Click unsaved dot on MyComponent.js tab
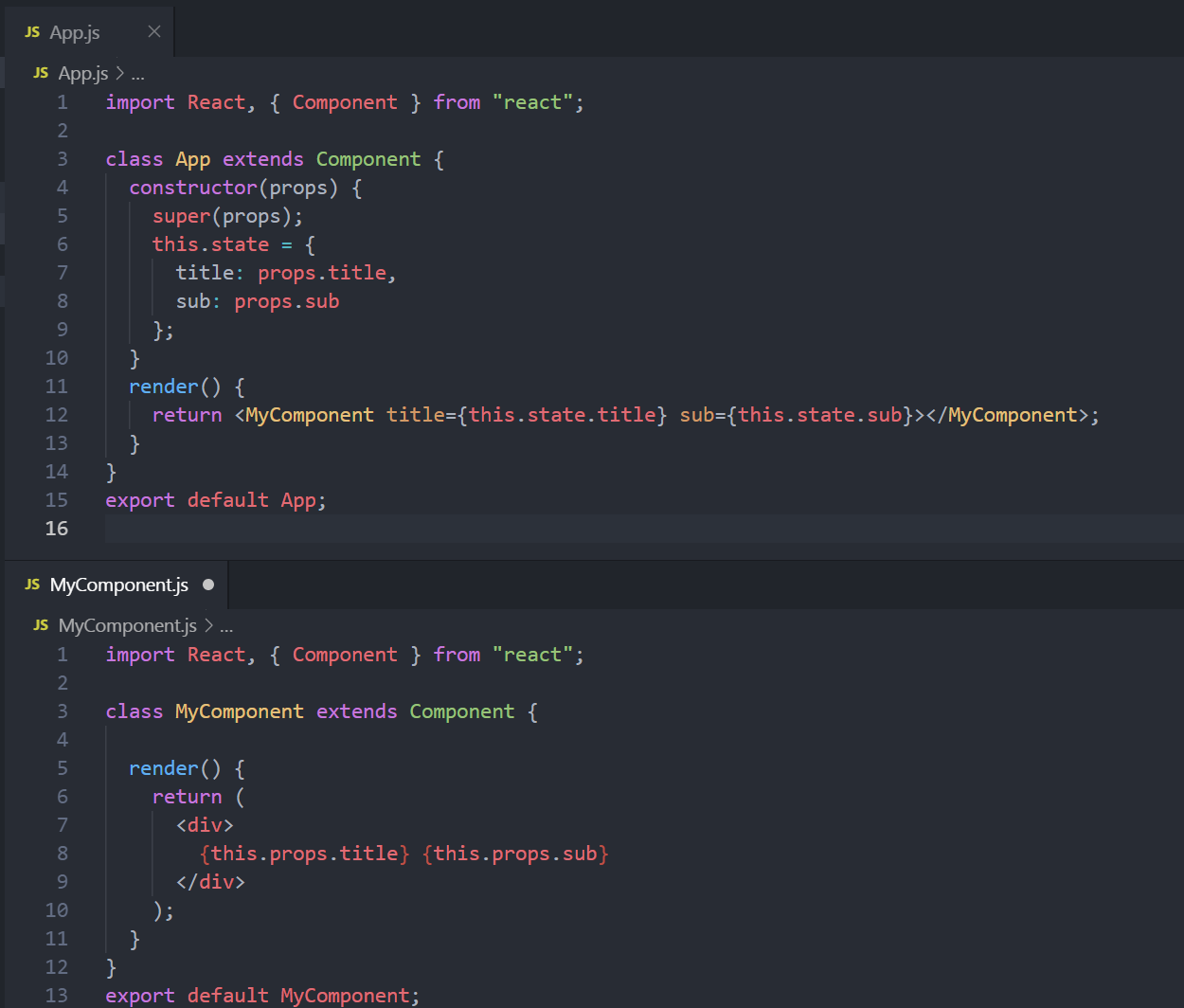The height and width of the screenshot is (1008, 1184). 208,585
